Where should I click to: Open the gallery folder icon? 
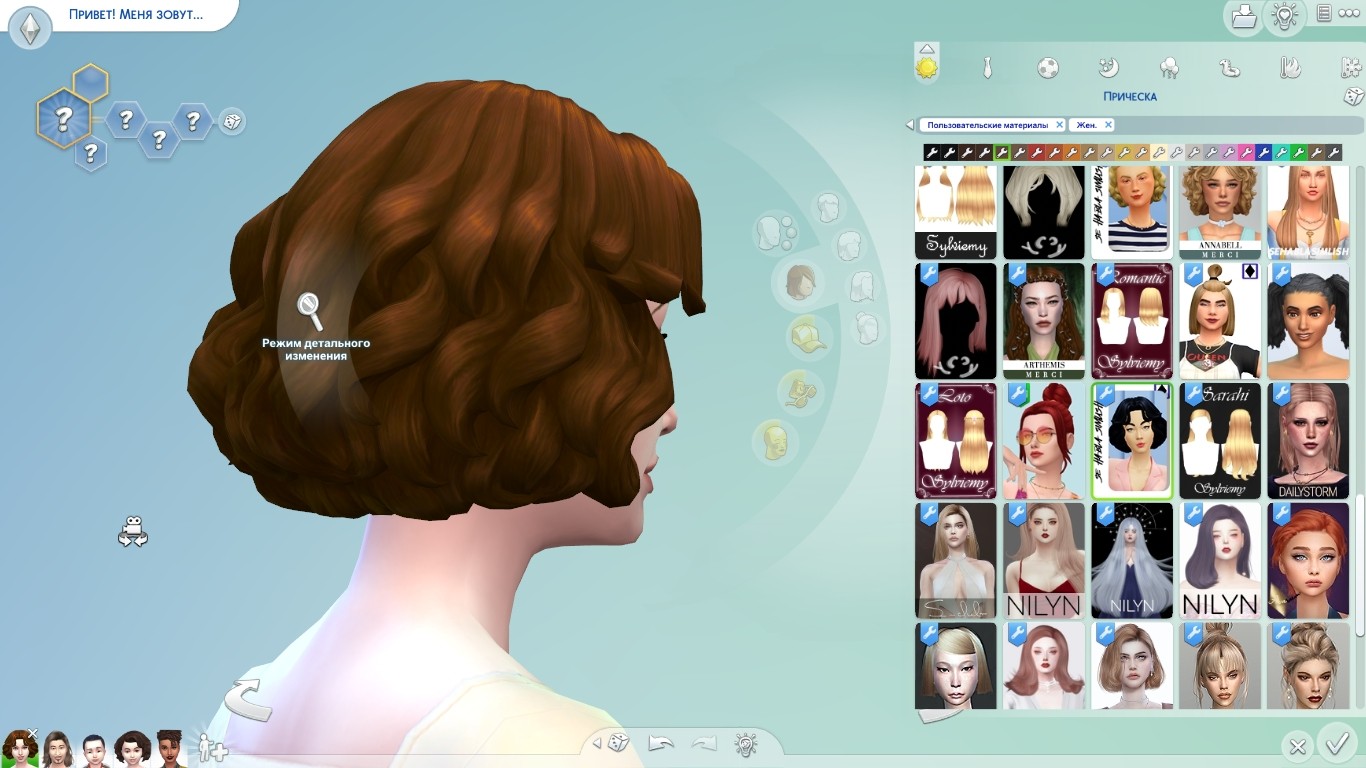(1243, 17)
